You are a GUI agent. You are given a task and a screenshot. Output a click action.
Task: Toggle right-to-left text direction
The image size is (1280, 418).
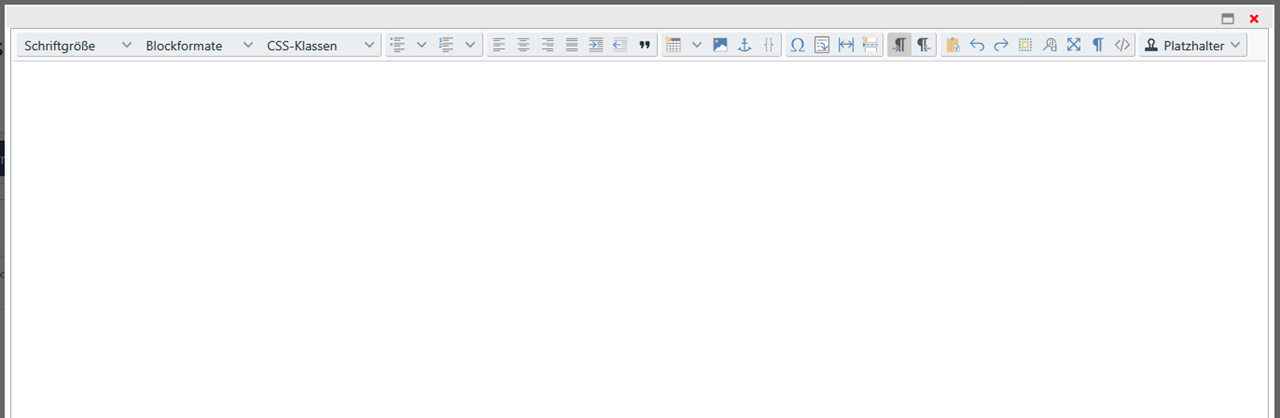tap(924, 45)
